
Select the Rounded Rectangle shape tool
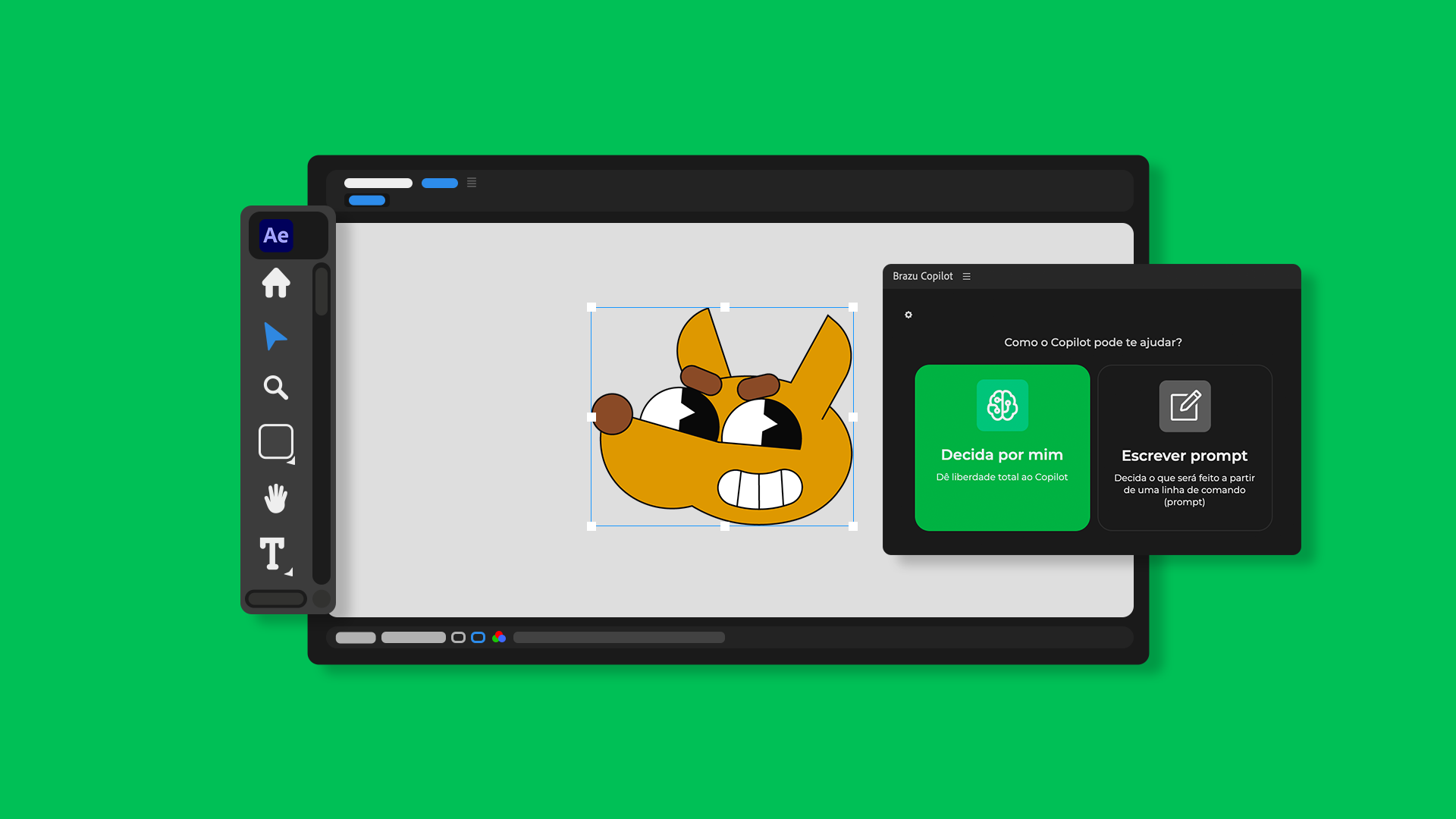276,441
